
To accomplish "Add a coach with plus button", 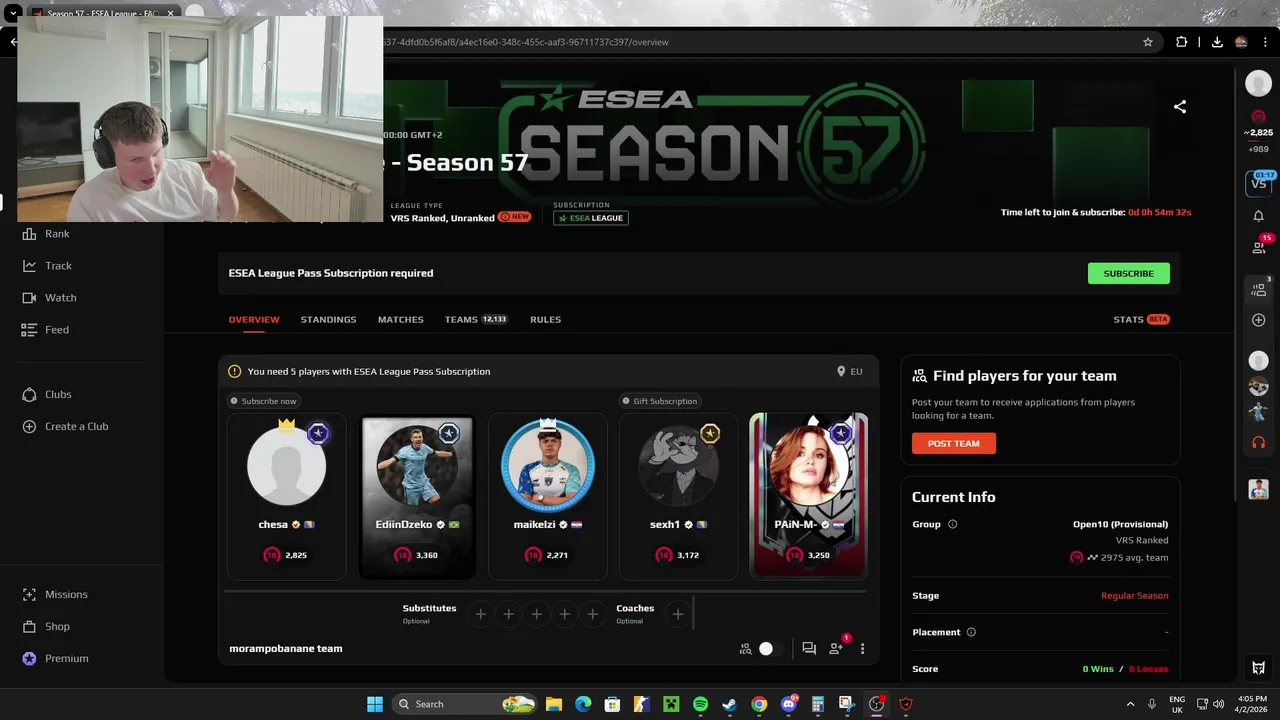I will pos(677,614).
